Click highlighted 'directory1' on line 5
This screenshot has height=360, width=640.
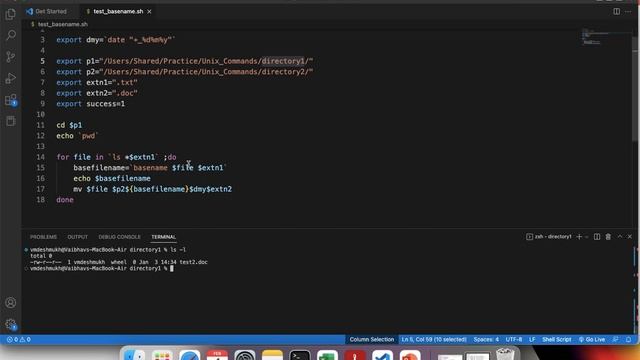(x=283, y=61)
